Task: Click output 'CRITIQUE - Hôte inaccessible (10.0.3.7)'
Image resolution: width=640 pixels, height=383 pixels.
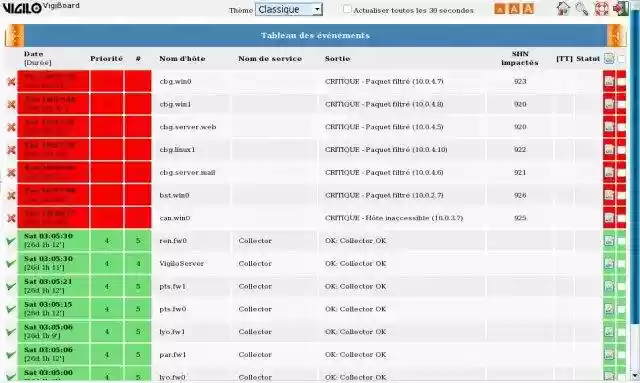Action: click(x=394, y=218)
